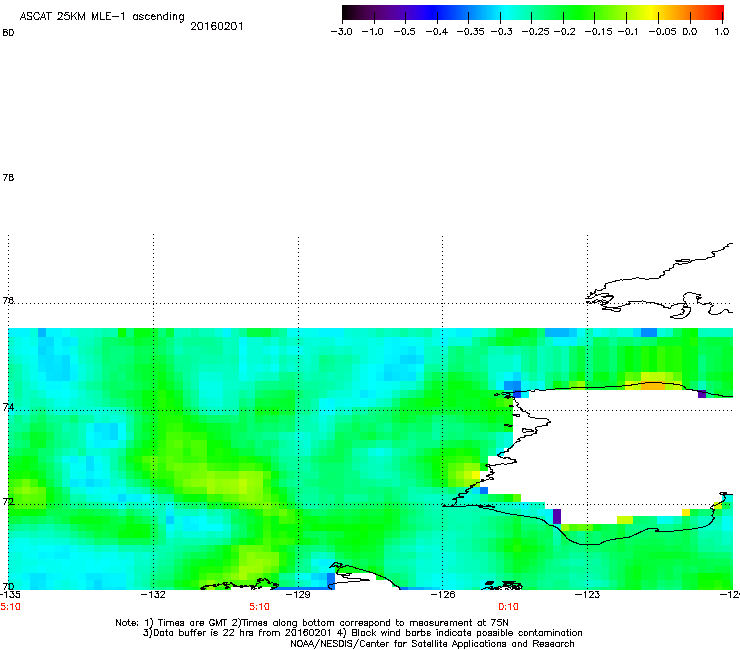The image size is (740, 650).
Task: Click the -0.5 color scale label
Action: (404, 32)
